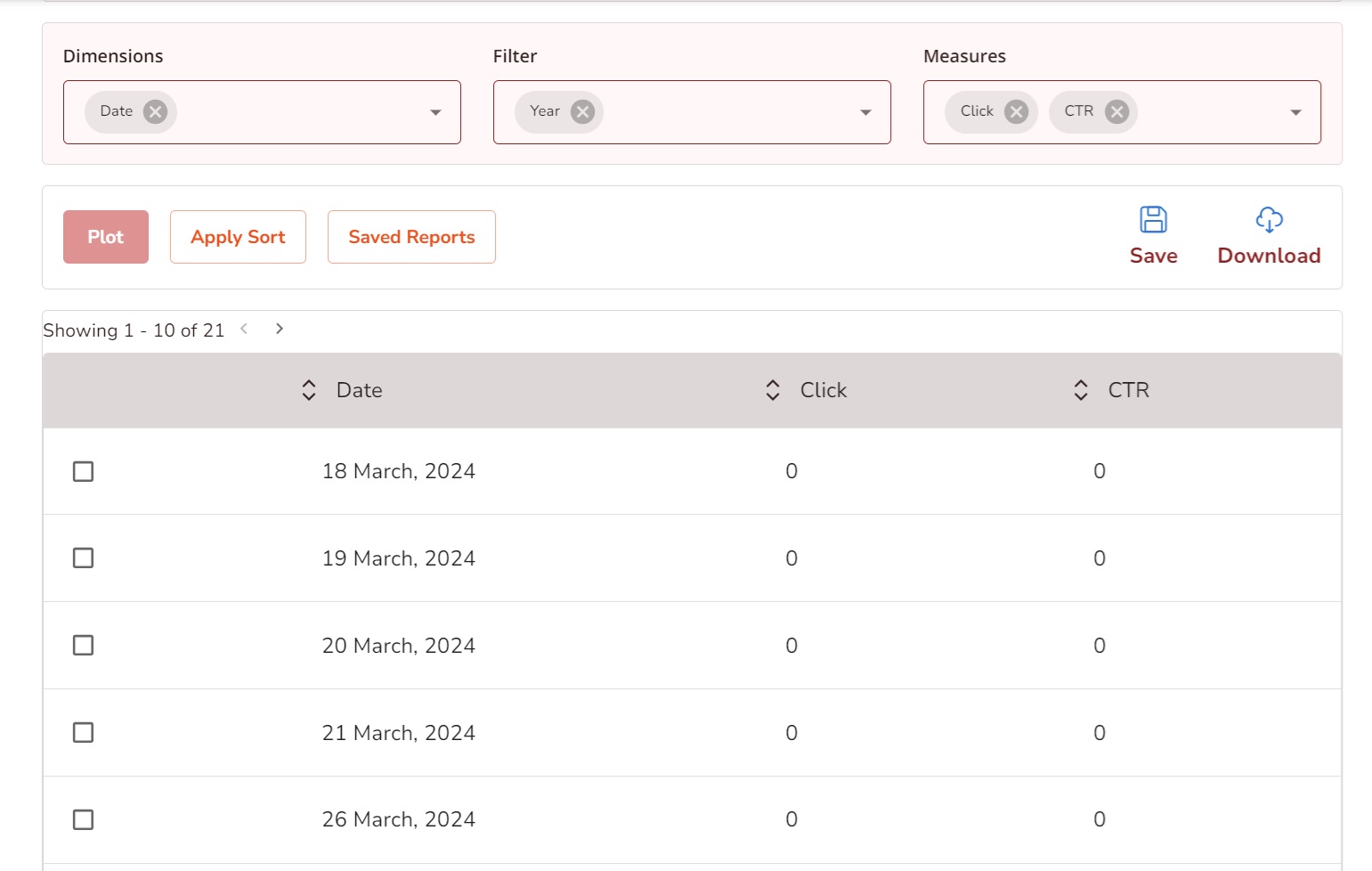This screenshot has width=1372, height=871.
Task: Select the 18 March, 2024 row checkbox
Action: tap(83, 471)
